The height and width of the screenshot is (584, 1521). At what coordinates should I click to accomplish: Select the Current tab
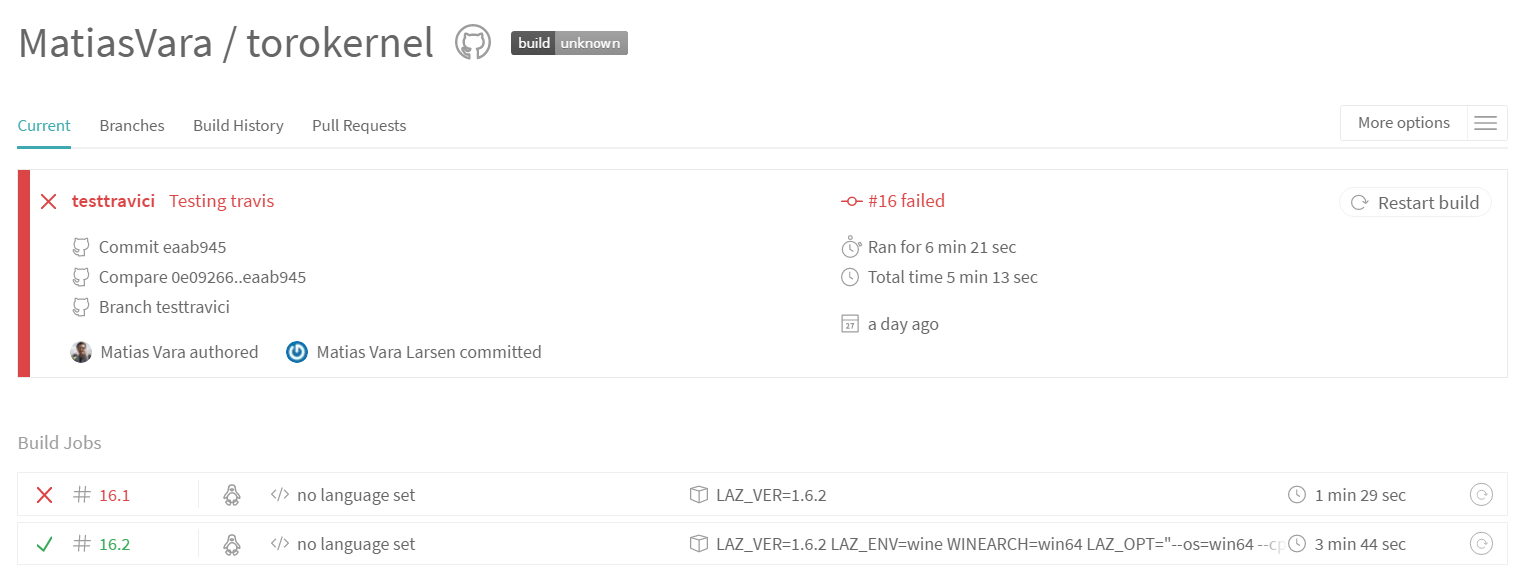[44, 126]
